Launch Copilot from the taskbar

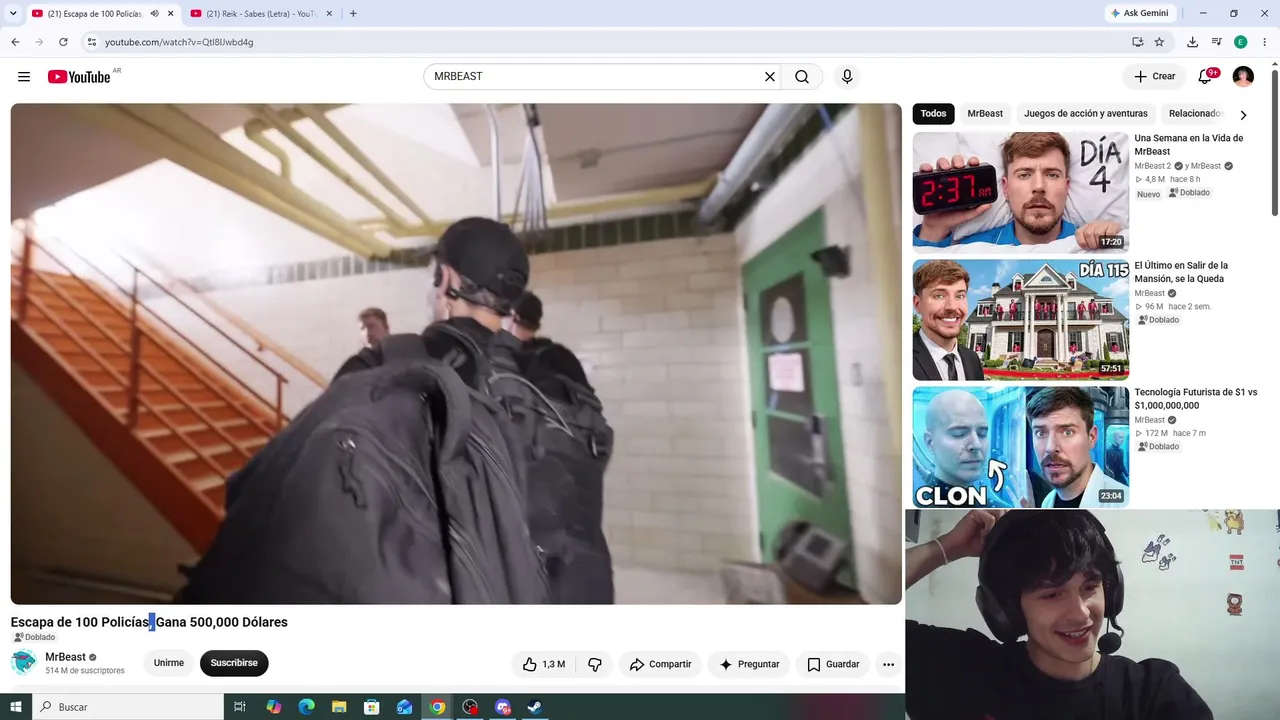pos(274,707)
